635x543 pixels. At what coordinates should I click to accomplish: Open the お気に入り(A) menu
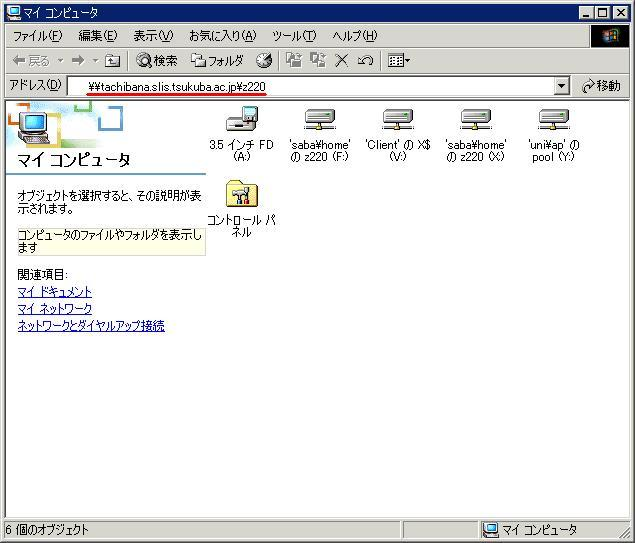223,36
